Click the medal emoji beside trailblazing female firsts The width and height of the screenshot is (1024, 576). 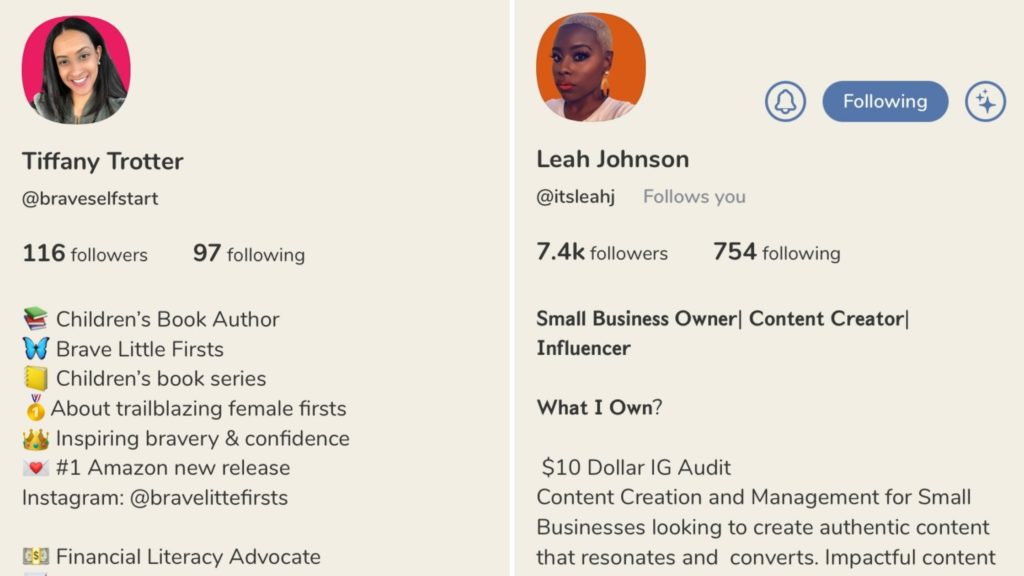pos(35,408)
